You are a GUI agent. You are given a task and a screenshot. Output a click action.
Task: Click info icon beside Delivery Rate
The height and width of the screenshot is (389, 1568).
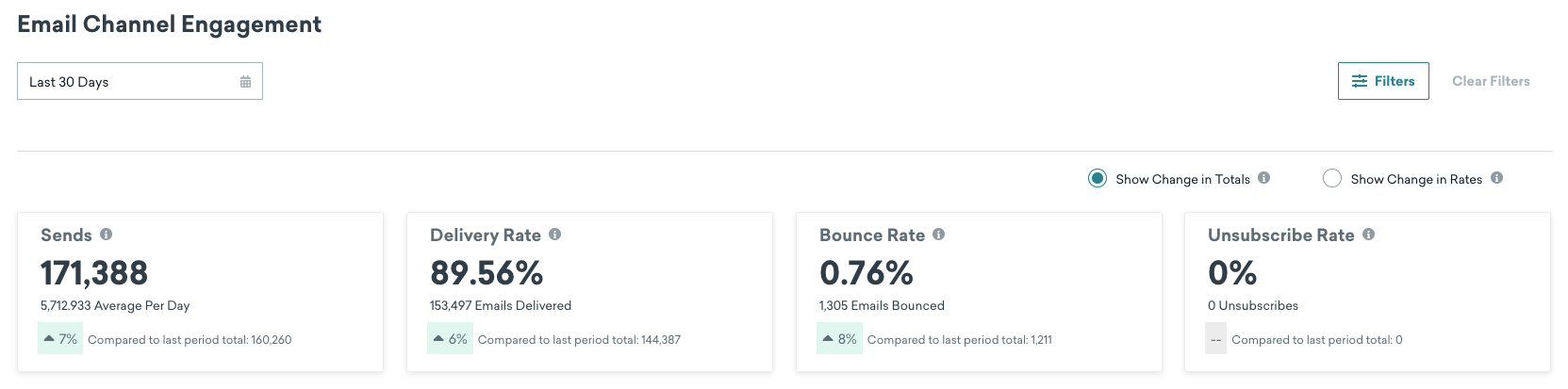[554, 235]
